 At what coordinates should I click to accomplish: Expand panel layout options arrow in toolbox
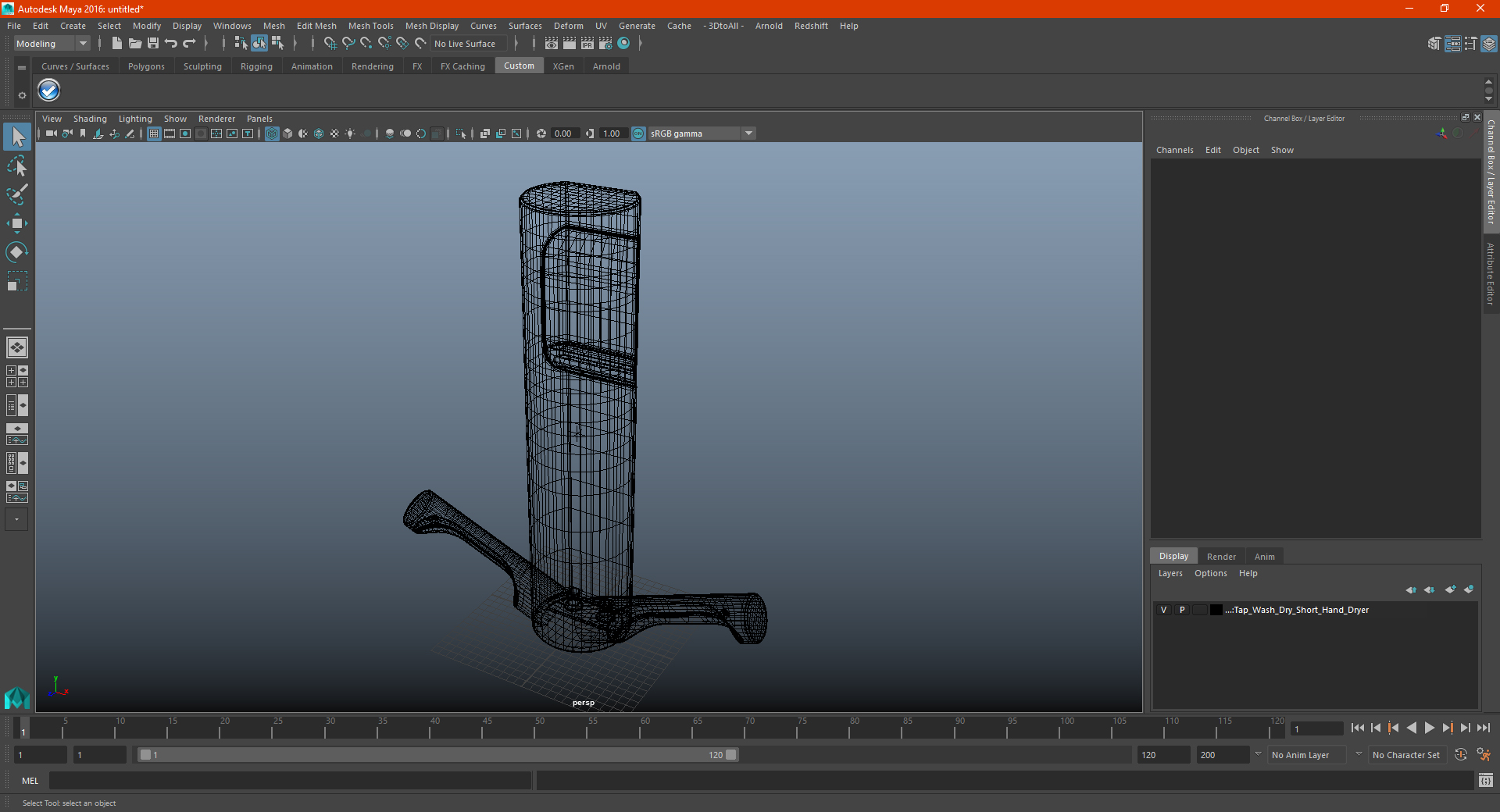(16, 519)
